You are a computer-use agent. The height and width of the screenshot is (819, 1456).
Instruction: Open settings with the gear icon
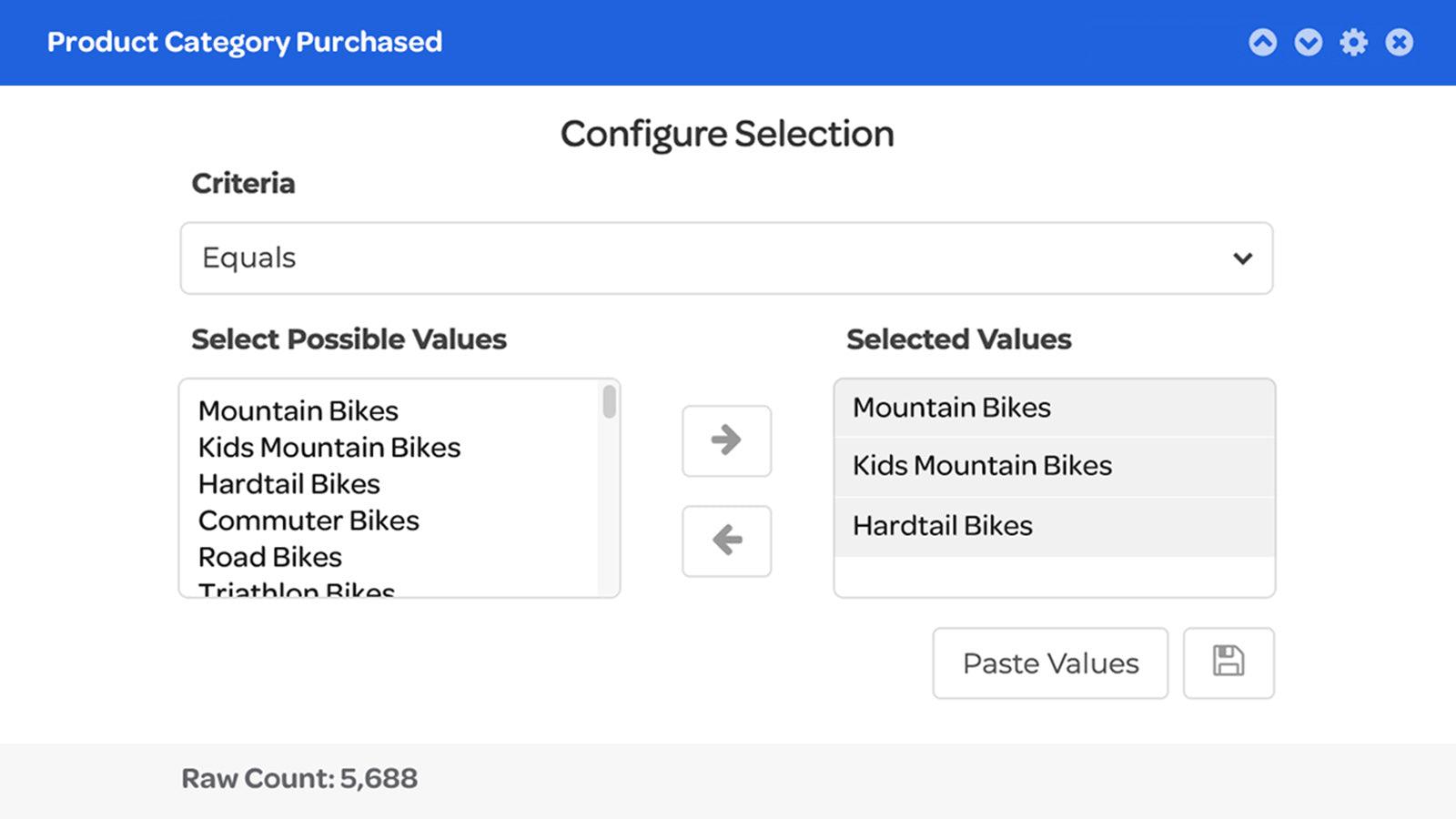coord(1353,42)
